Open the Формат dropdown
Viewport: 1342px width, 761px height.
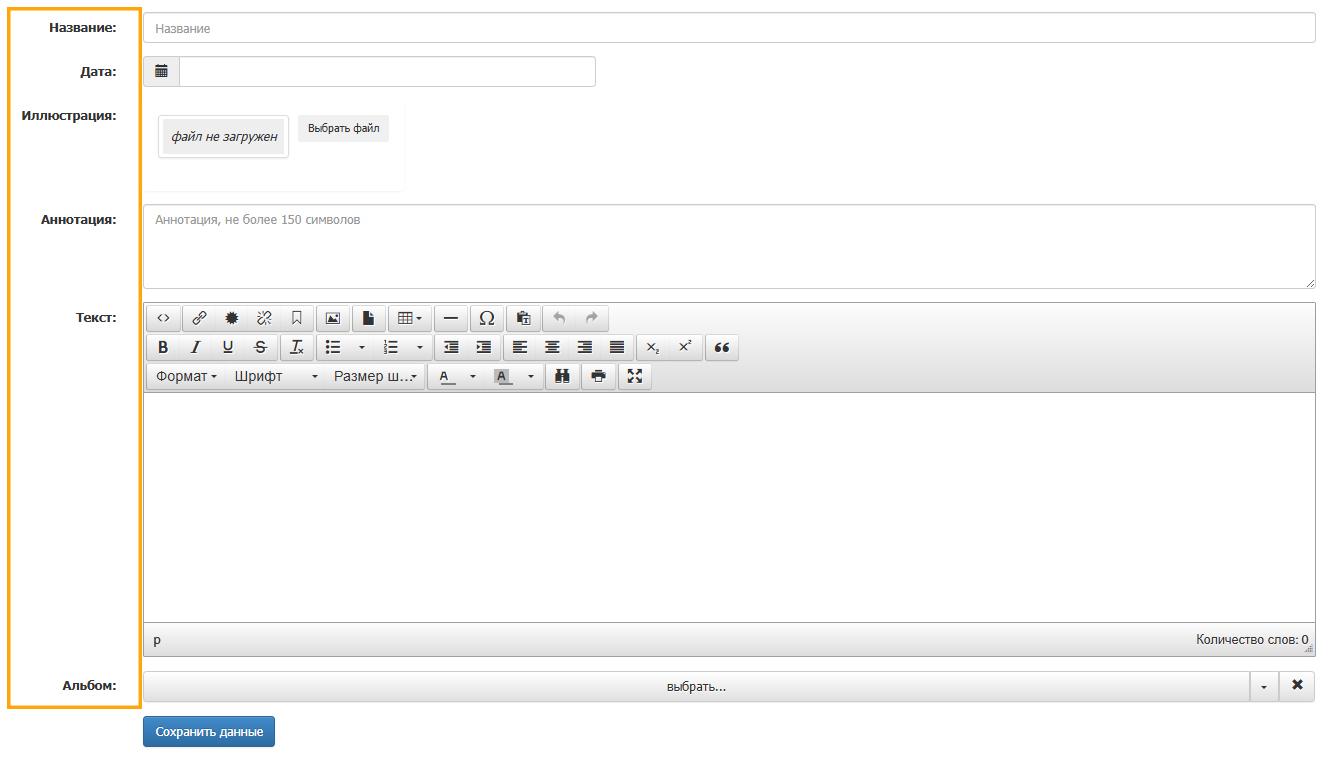186,376
